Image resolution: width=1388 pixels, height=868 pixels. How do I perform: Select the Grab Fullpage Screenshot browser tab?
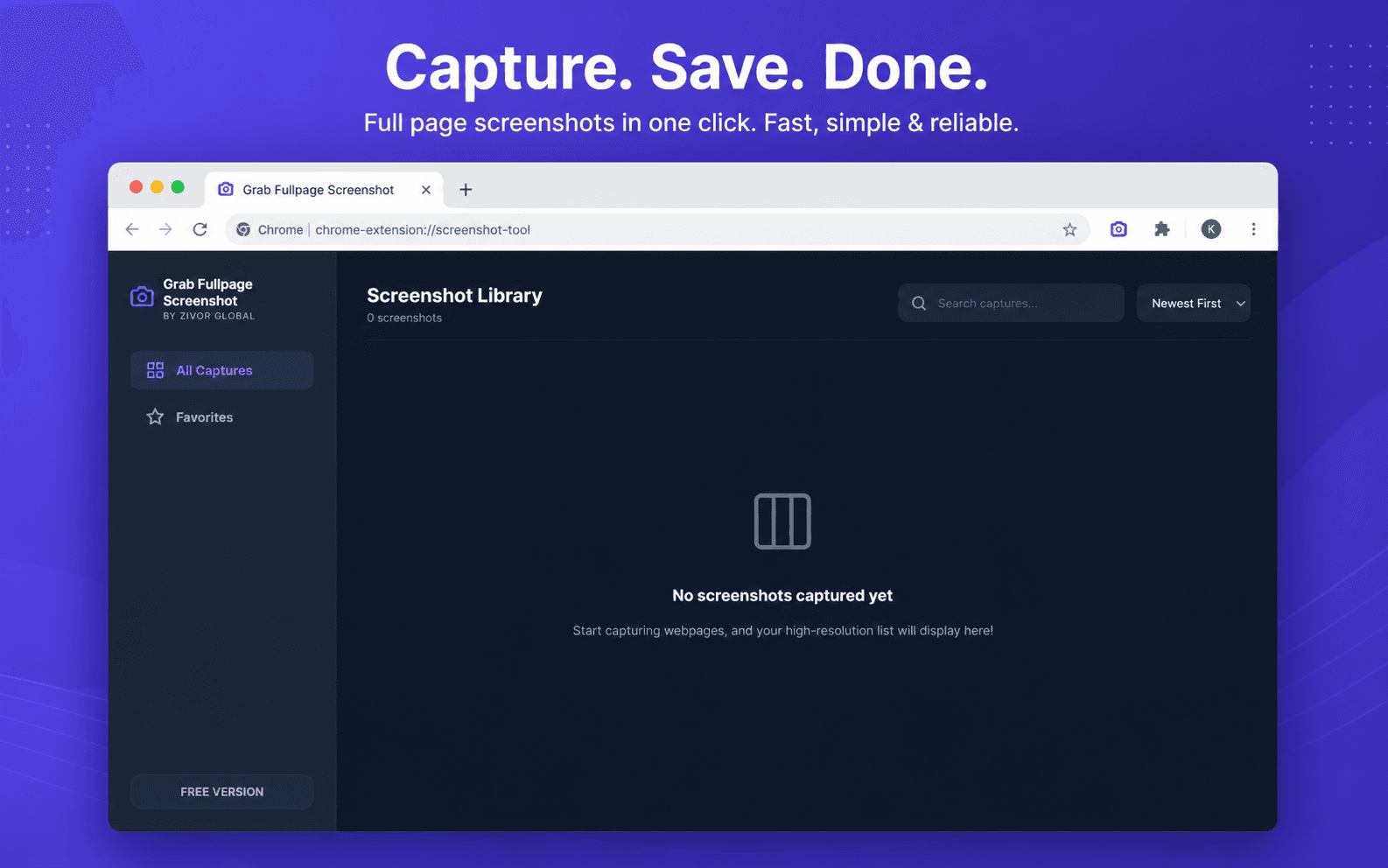pos(324,190)
